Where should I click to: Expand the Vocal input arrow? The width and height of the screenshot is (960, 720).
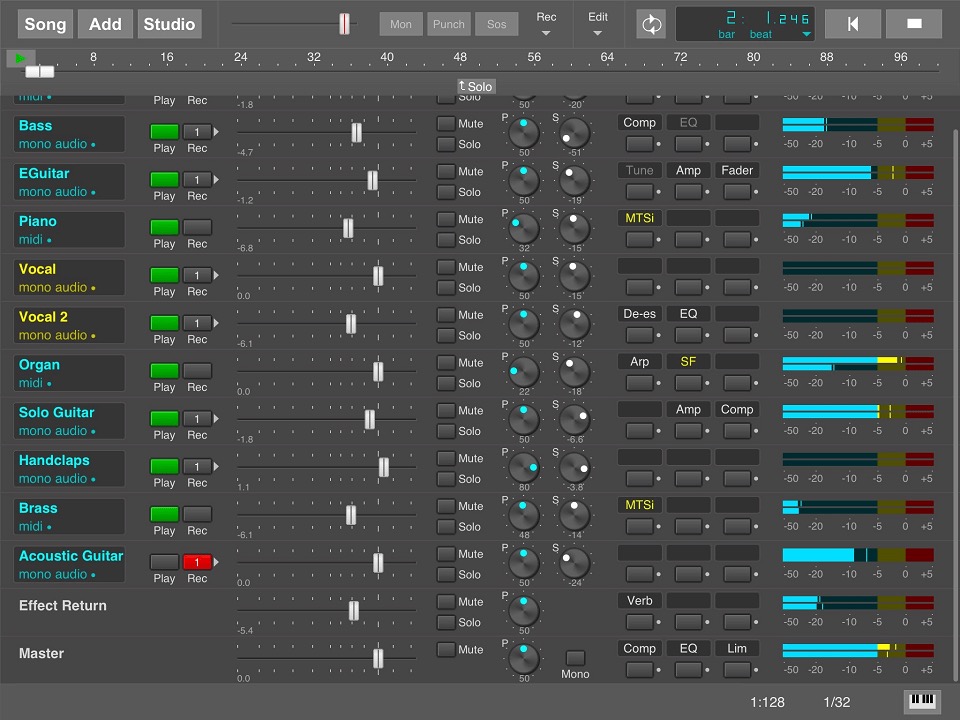click(216, 275)
